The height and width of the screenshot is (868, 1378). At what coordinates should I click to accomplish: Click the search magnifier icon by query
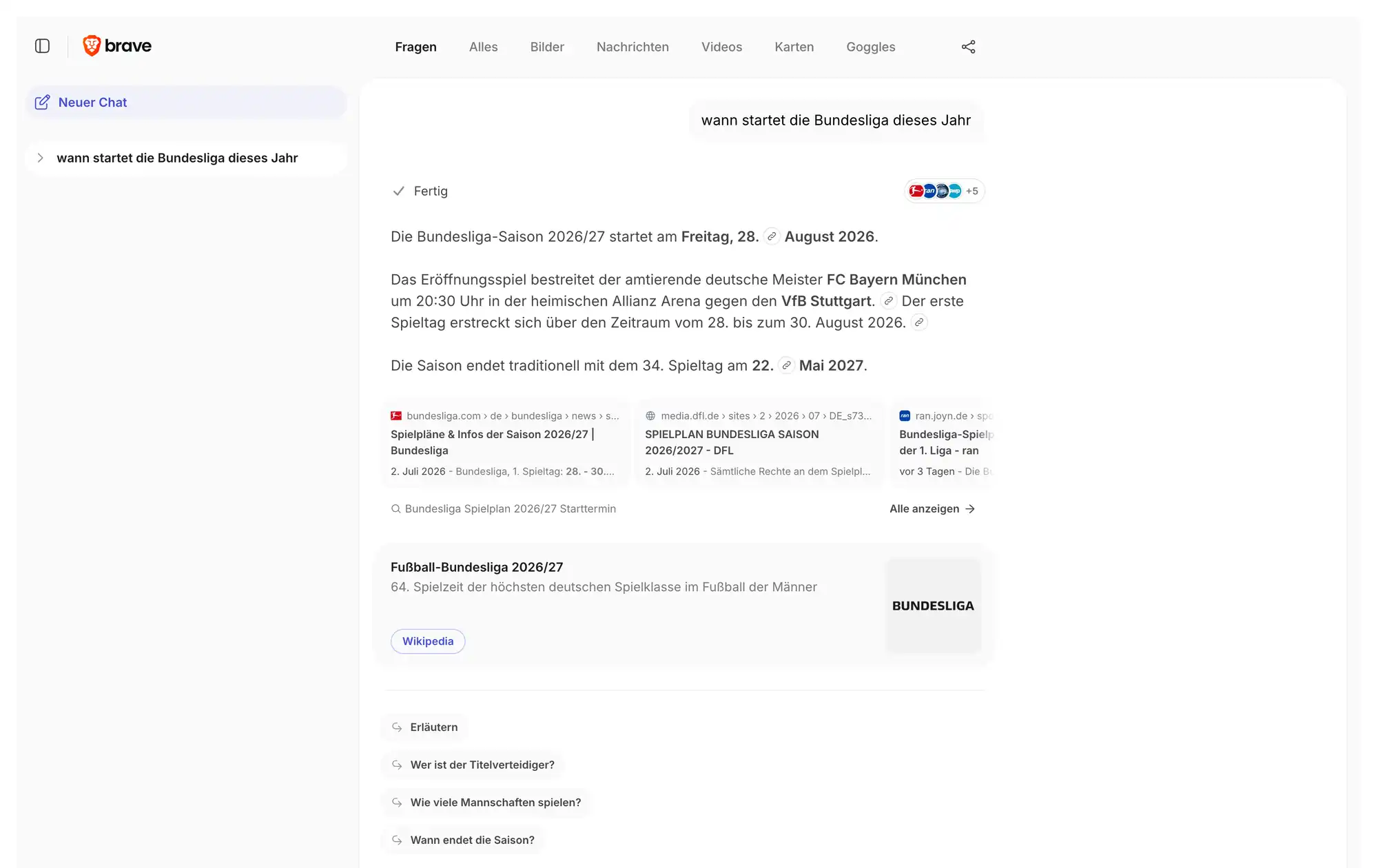395,509
